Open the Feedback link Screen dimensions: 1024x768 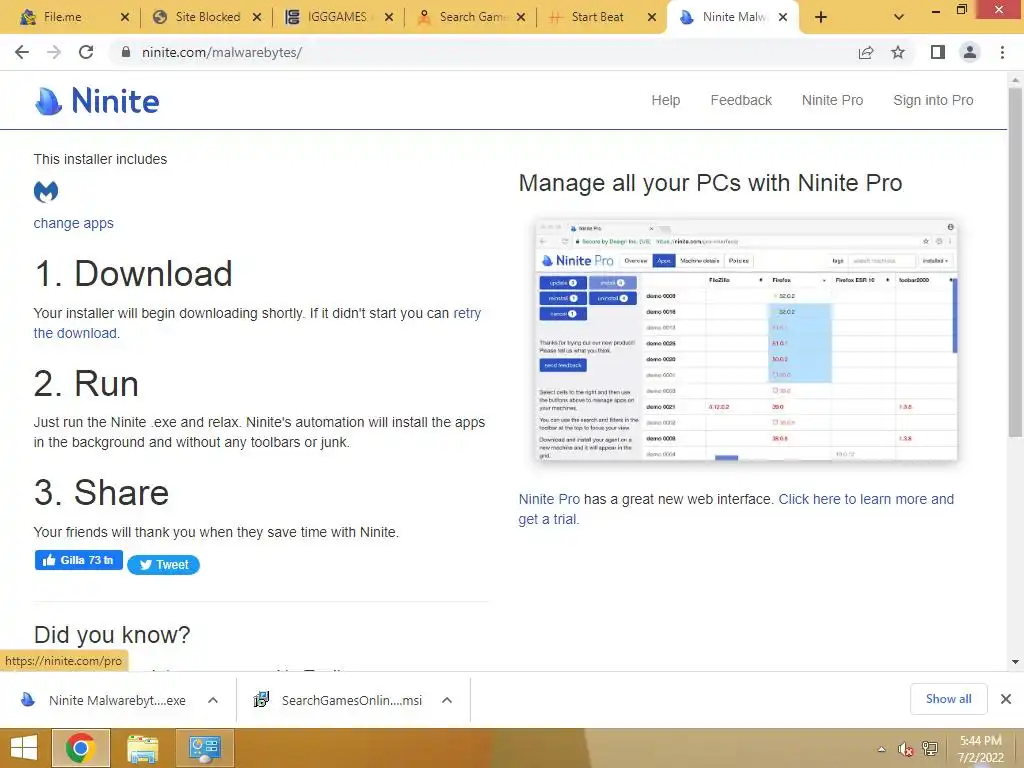(741, 100)
